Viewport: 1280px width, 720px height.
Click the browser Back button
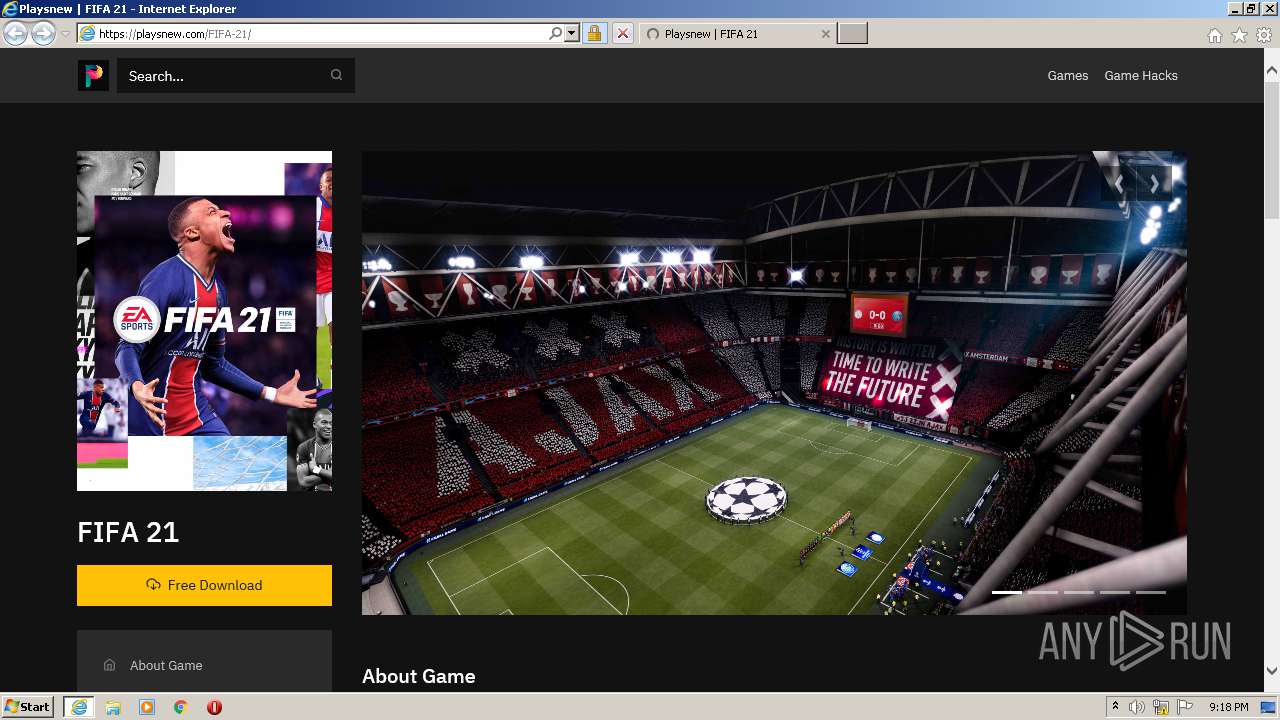pos(15,34)
